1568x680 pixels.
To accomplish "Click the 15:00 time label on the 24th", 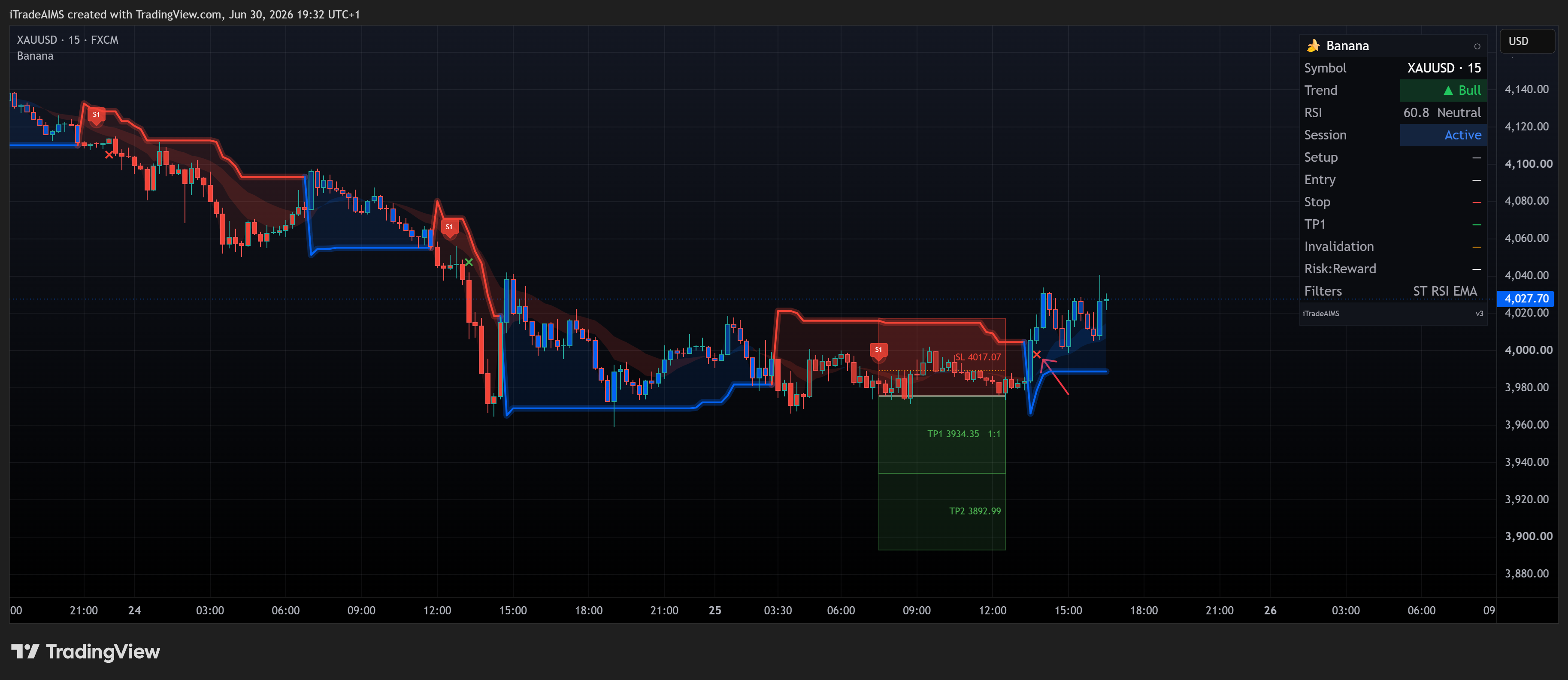I will [512, 610].
